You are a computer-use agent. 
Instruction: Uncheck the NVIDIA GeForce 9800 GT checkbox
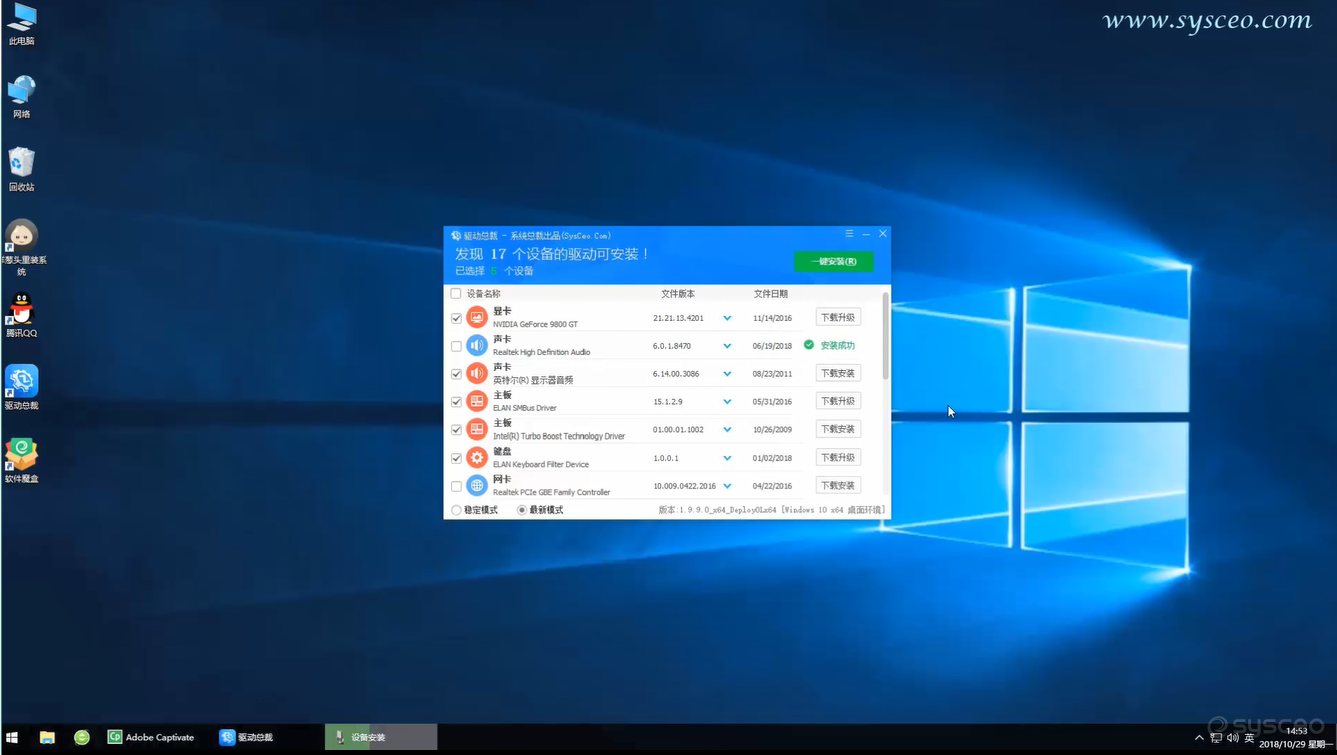tap(456, 318)
